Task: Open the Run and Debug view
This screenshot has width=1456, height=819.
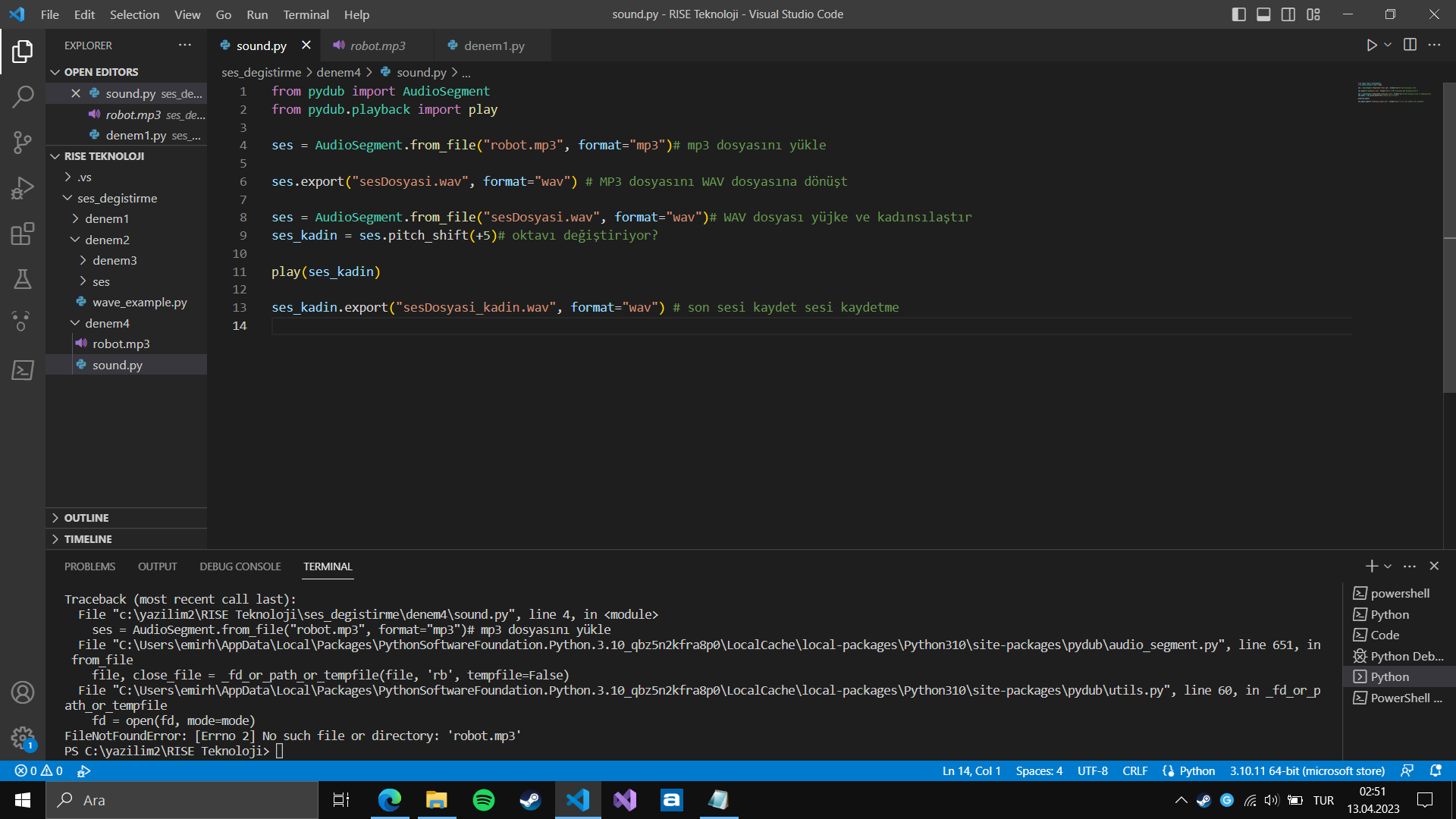Action: click(23, 188)
